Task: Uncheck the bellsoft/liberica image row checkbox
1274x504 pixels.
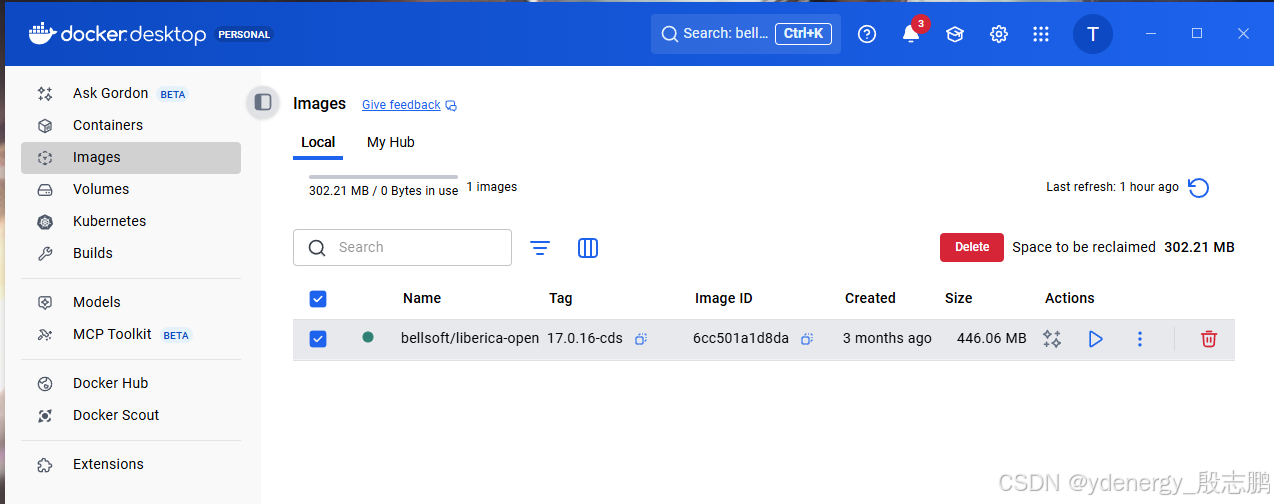Action: (318, 339)
